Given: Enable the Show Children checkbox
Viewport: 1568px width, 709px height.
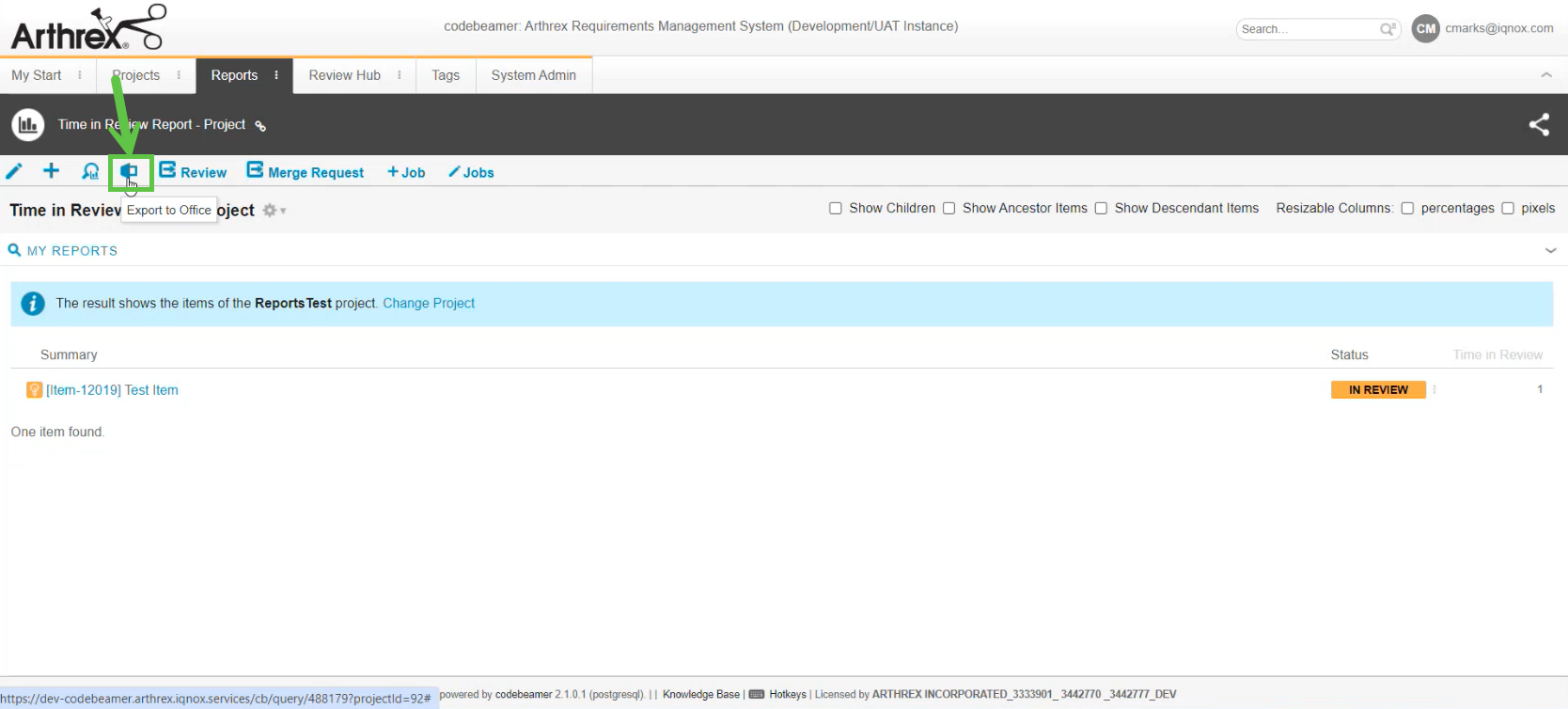Looking at the screenshot, I should click(x=835, y=209).
